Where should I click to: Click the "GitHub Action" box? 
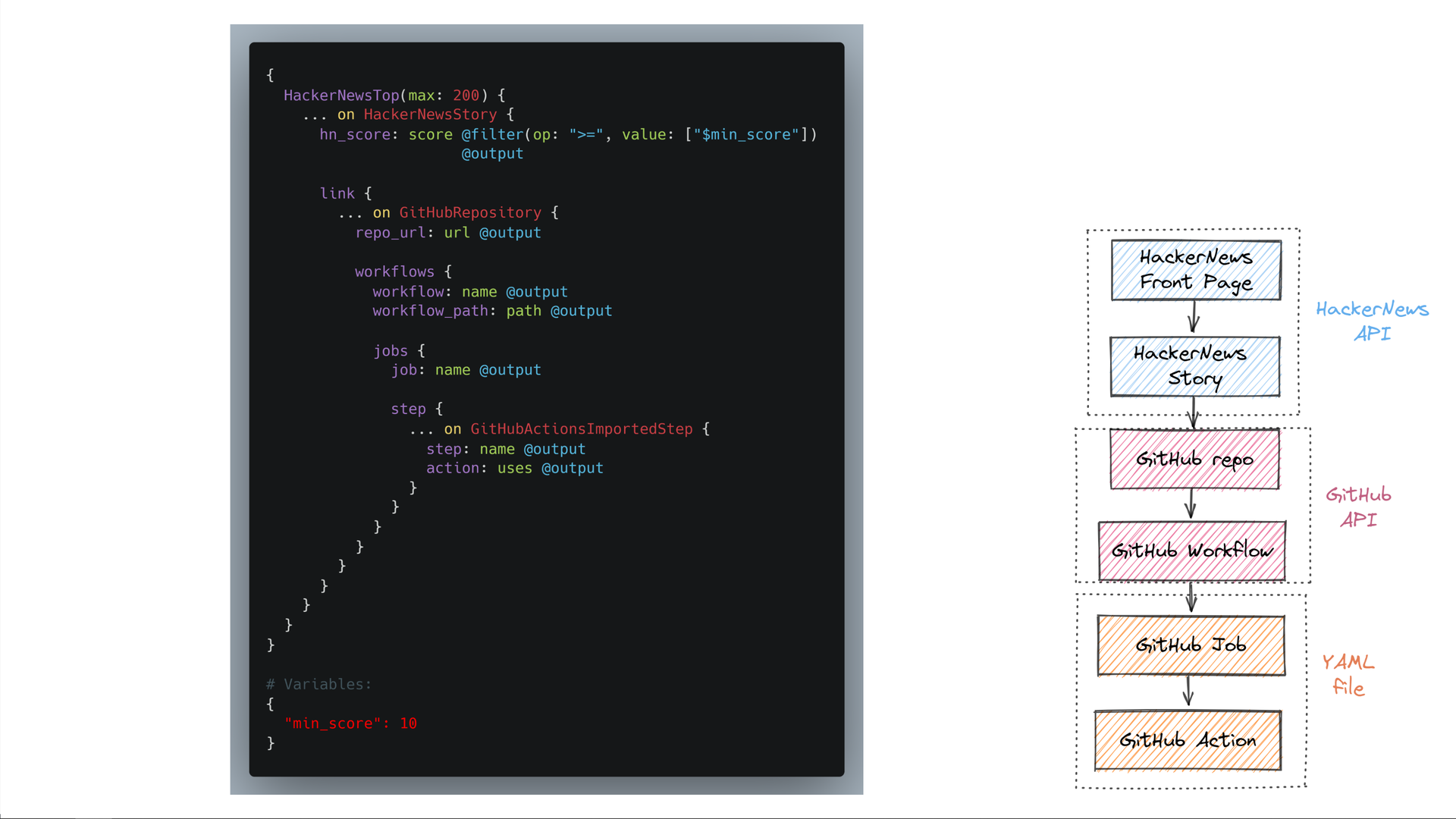pos(1188,740)
